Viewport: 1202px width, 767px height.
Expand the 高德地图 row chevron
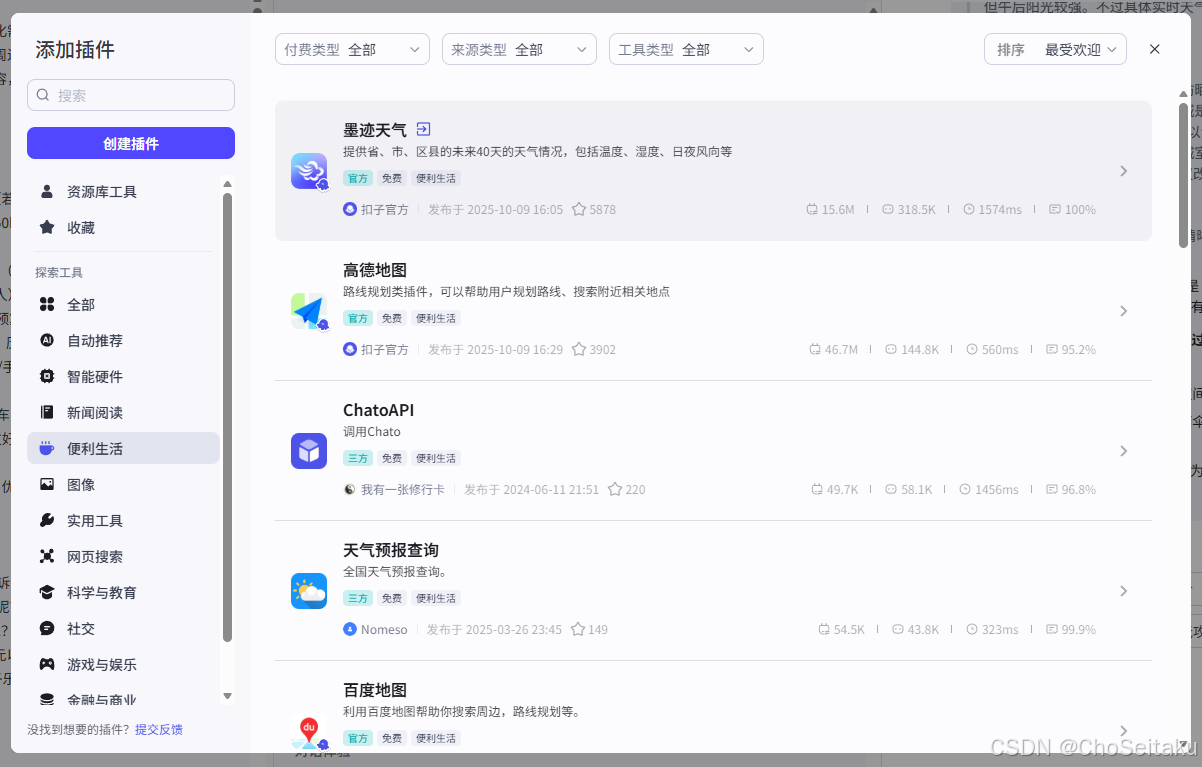point(1124,311)
